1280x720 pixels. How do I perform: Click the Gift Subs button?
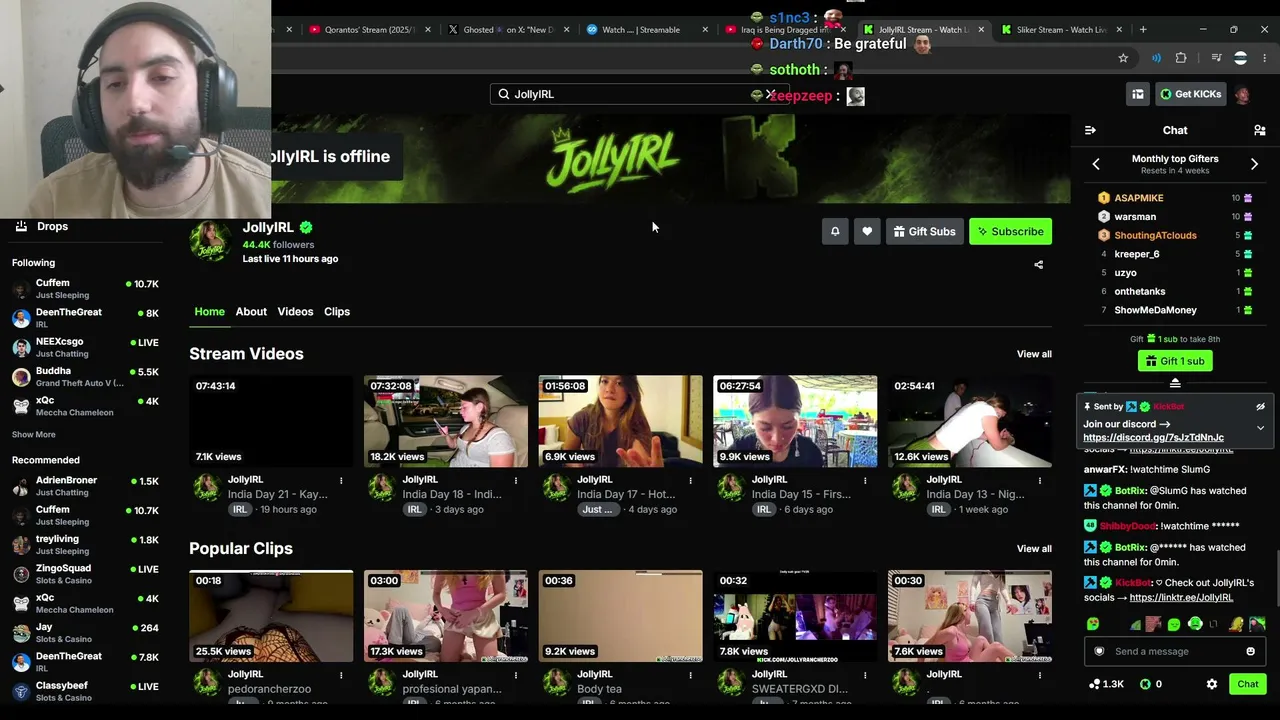(x=924, y=231)
